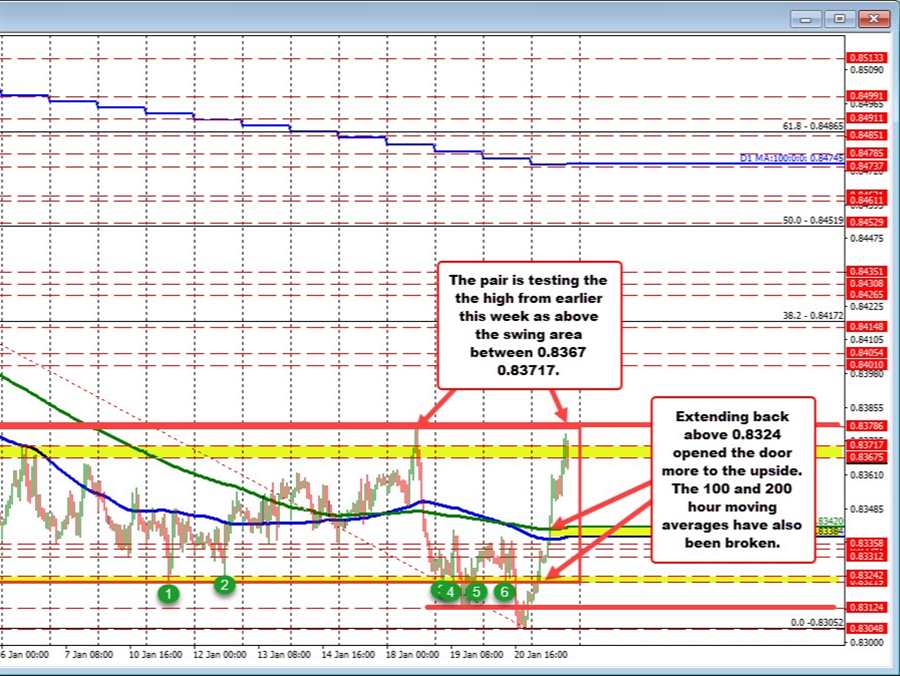The width and height of the screenshot is (900, 676).
Task: Select the D1 MA 100 0.84745 label
Action: (x=791, y=157)
